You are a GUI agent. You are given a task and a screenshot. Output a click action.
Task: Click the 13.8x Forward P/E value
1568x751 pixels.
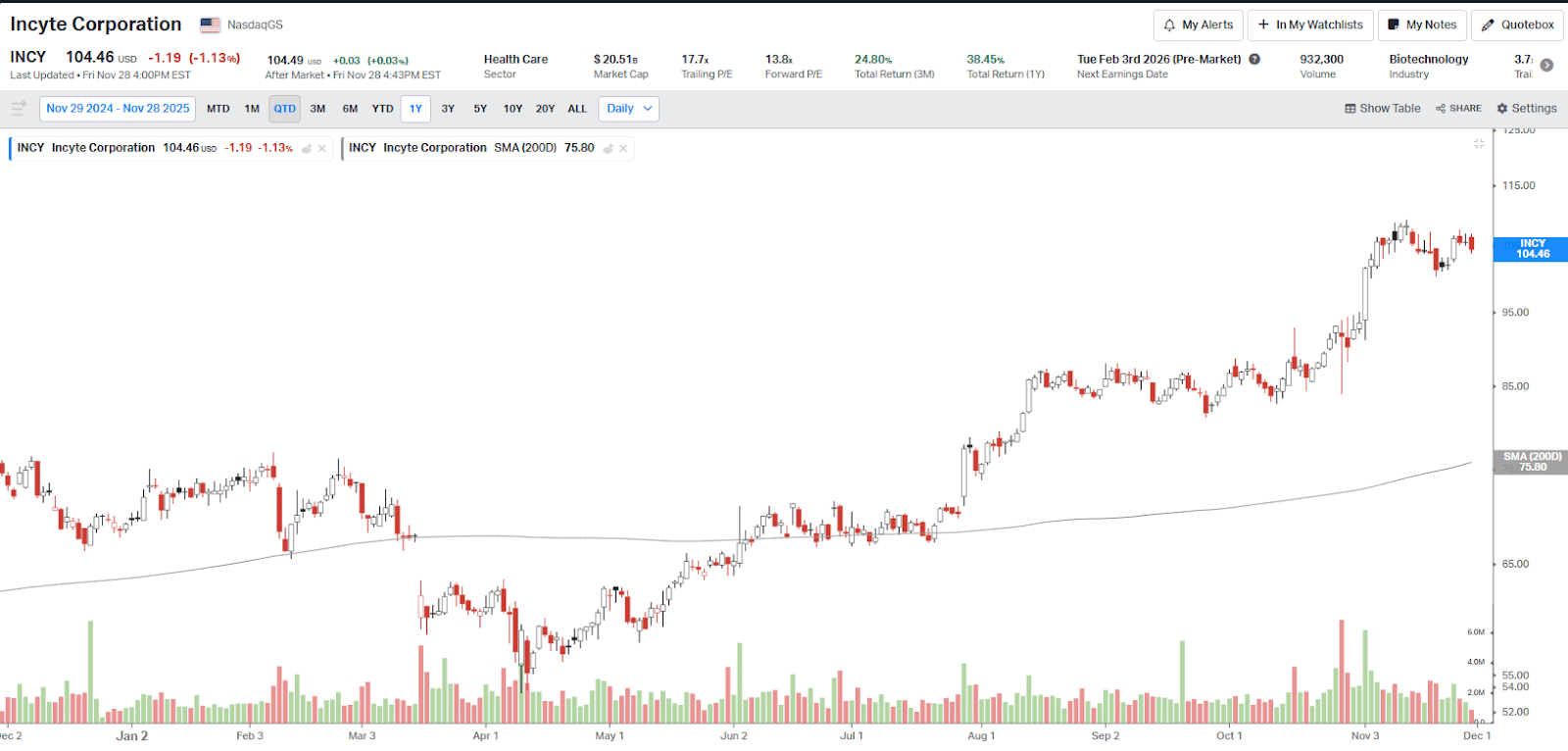[x=779, y=60]
